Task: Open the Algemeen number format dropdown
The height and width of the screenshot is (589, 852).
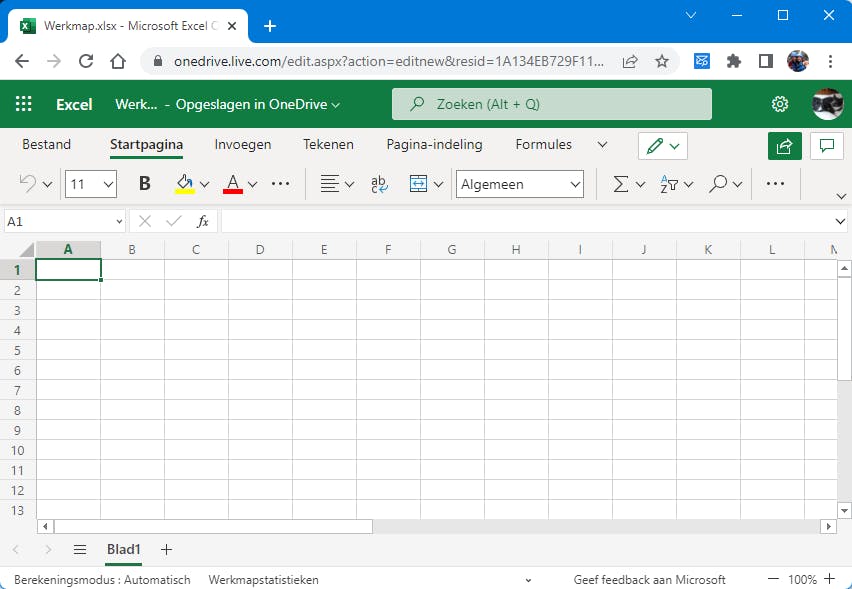Action: [x=575, y=184]
